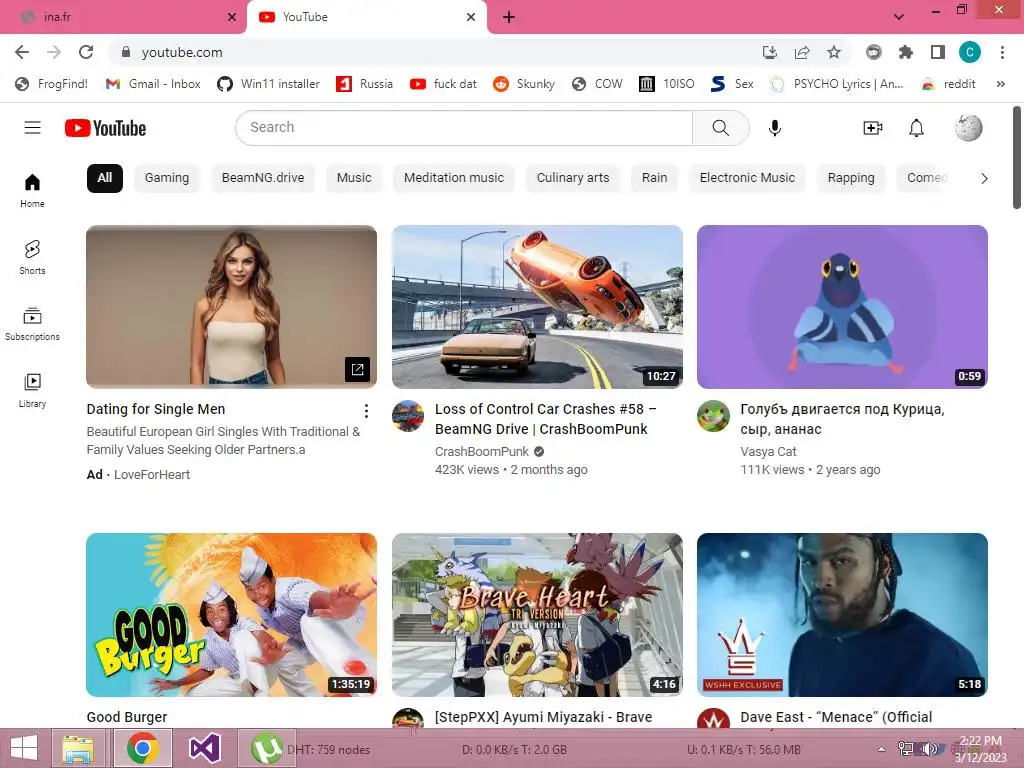Focus the YouTube Search field
The image size is (1024, 768).
(464, 127)
